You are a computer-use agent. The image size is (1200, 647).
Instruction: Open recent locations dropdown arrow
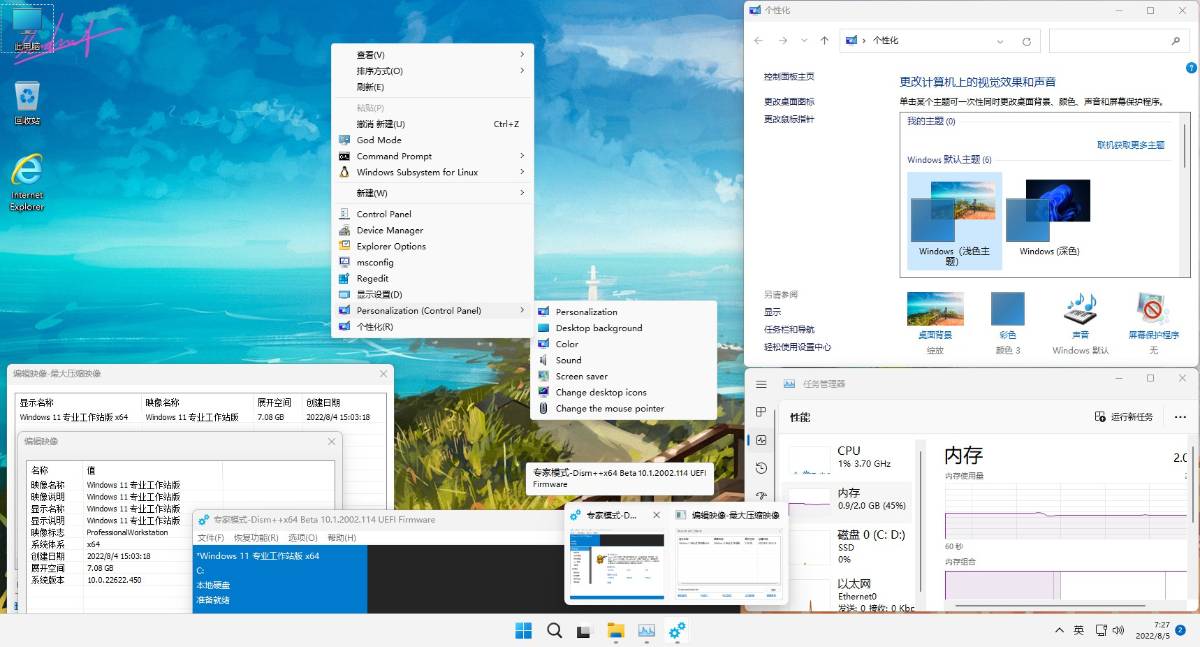pyautogui.click(x=803, y=41)
